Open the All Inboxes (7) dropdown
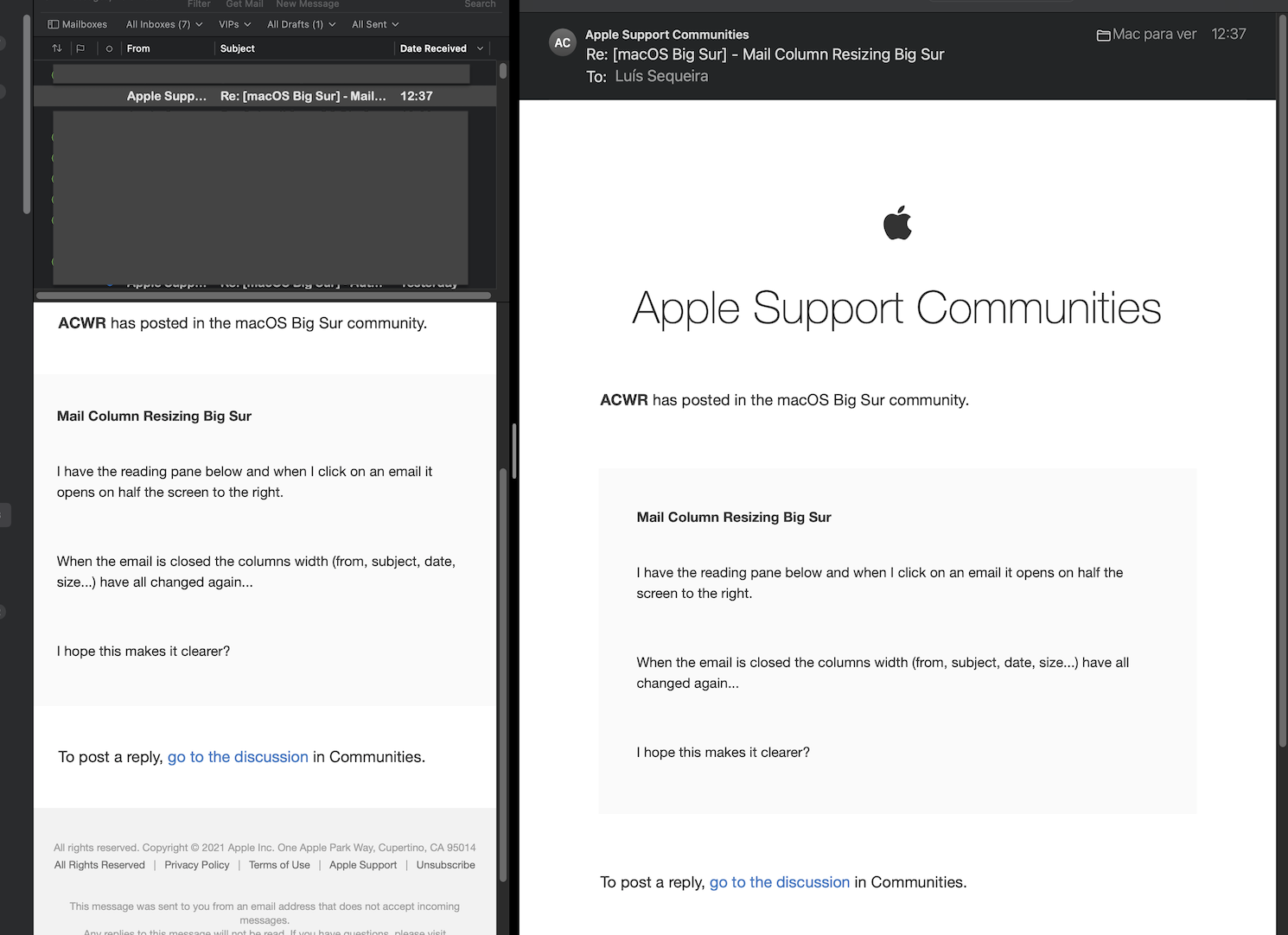Viewport: 1288px width, 935px height. click(164, 24)
